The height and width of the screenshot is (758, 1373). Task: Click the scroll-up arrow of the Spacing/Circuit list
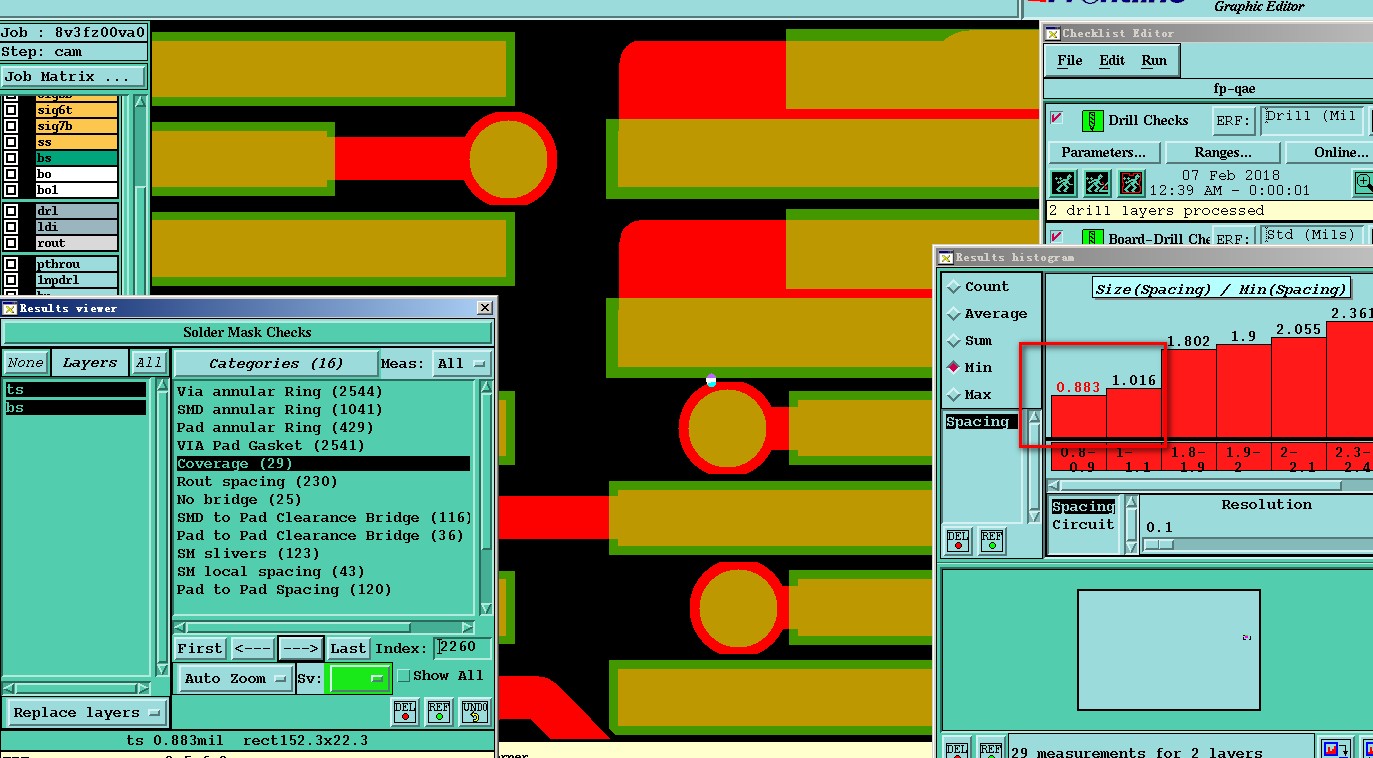click(1131, 503)
